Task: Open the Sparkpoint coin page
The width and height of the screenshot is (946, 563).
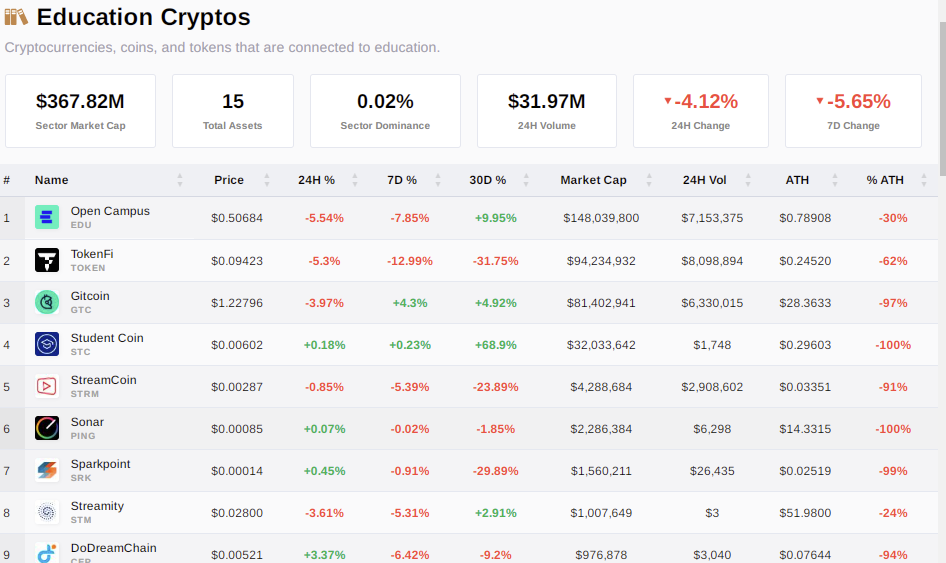Action: tap(100, 464)
